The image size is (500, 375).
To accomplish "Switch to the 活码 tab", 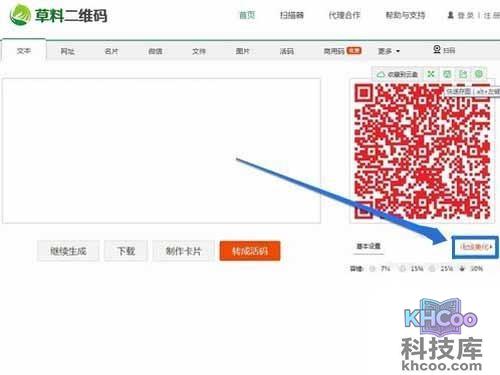I will pos(287,51).
